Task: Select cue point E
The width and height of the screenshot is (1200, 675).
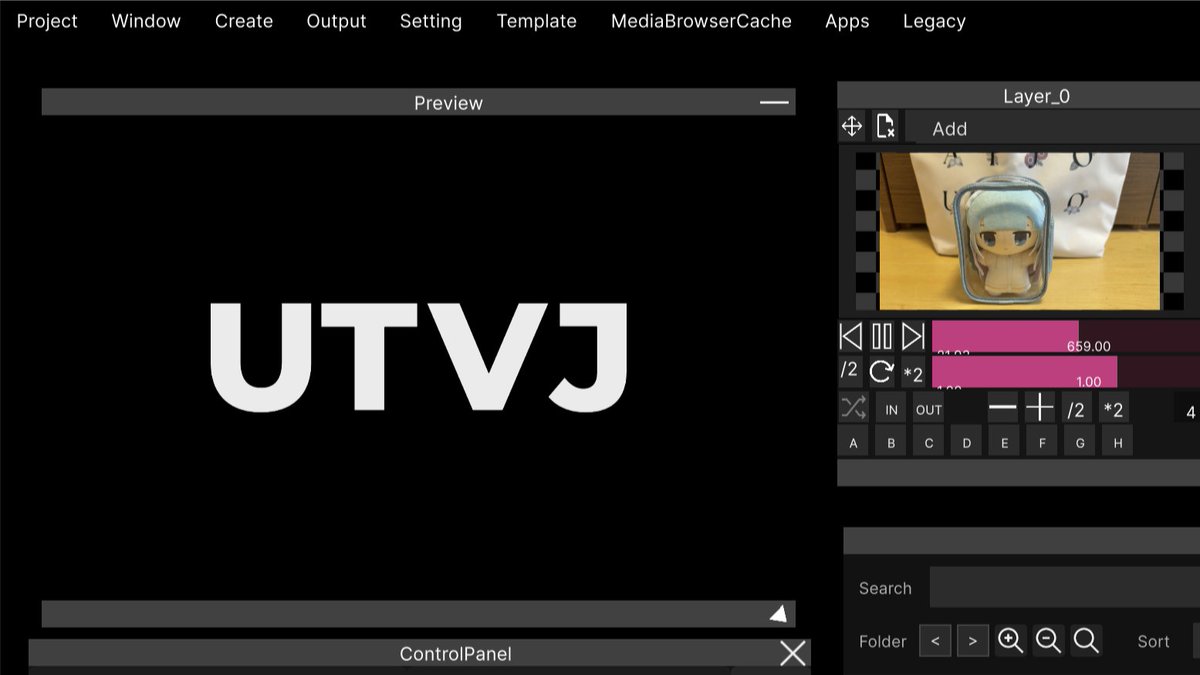Action: pos(1004,442)
